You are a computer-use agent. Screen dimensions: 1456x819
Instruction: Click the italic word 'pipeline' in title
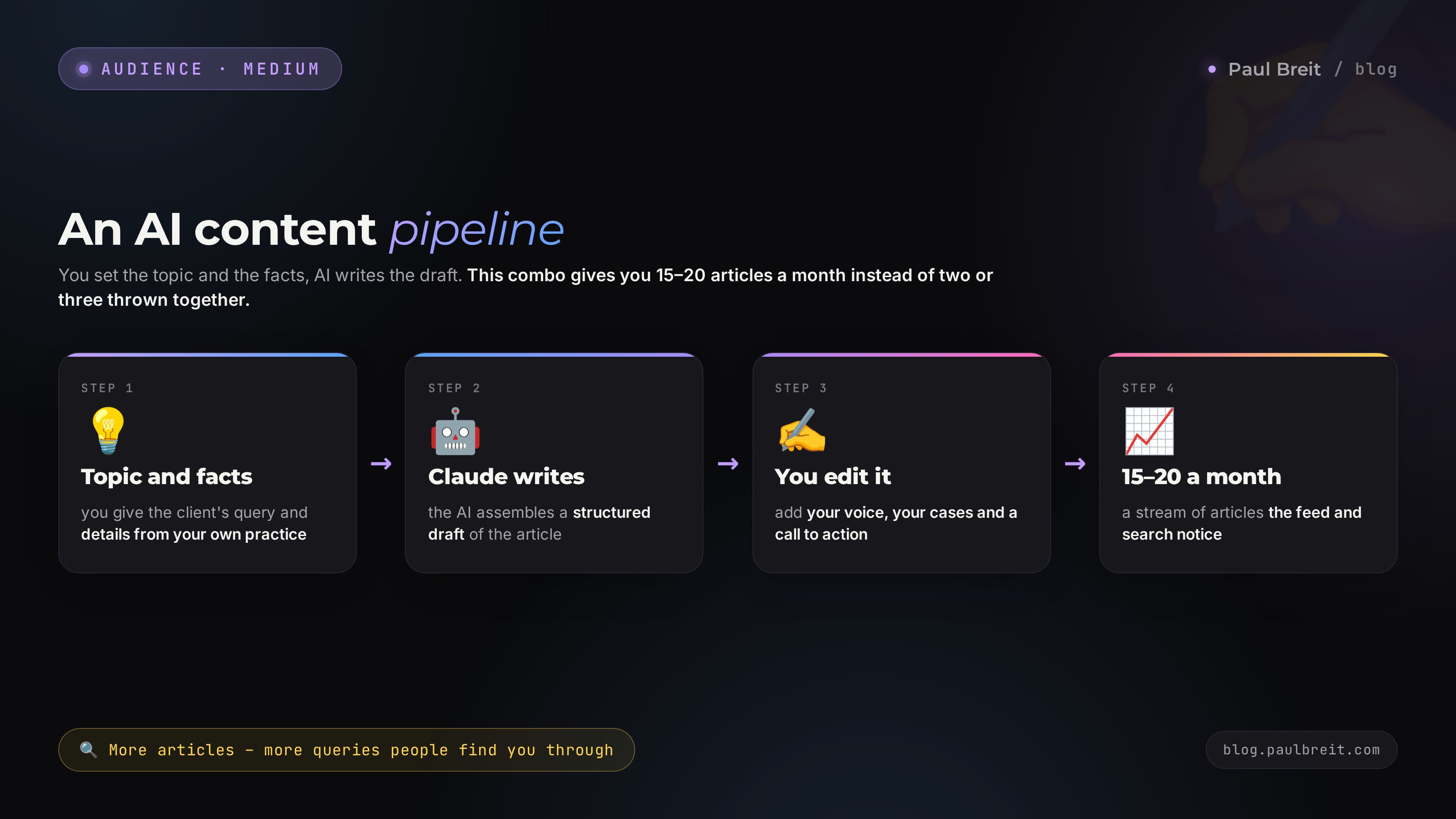tap(477, 231)
